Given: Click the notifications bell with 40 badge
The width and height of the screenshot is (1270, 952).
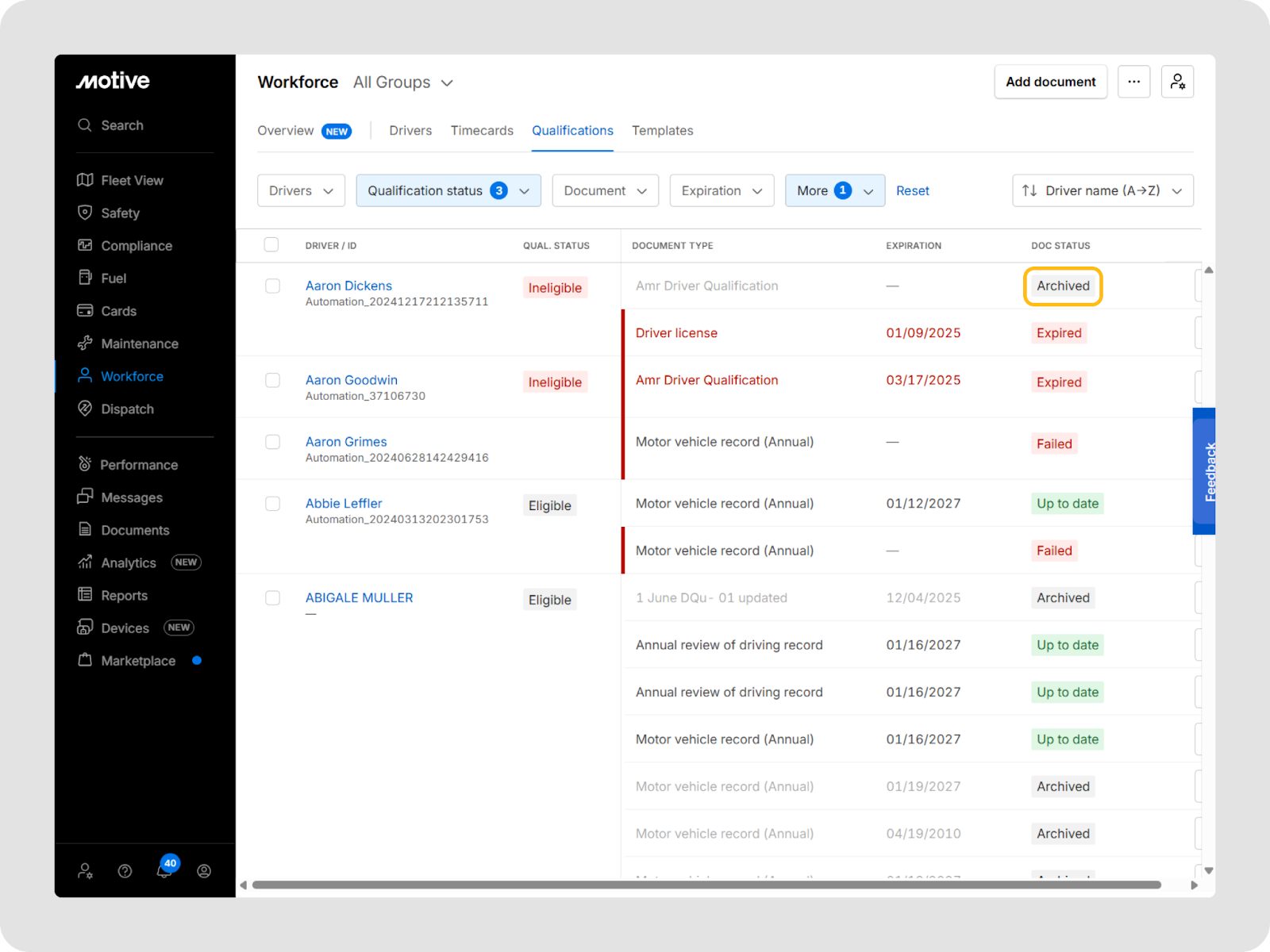Looking at the screenshot, I should click(164, 870).
